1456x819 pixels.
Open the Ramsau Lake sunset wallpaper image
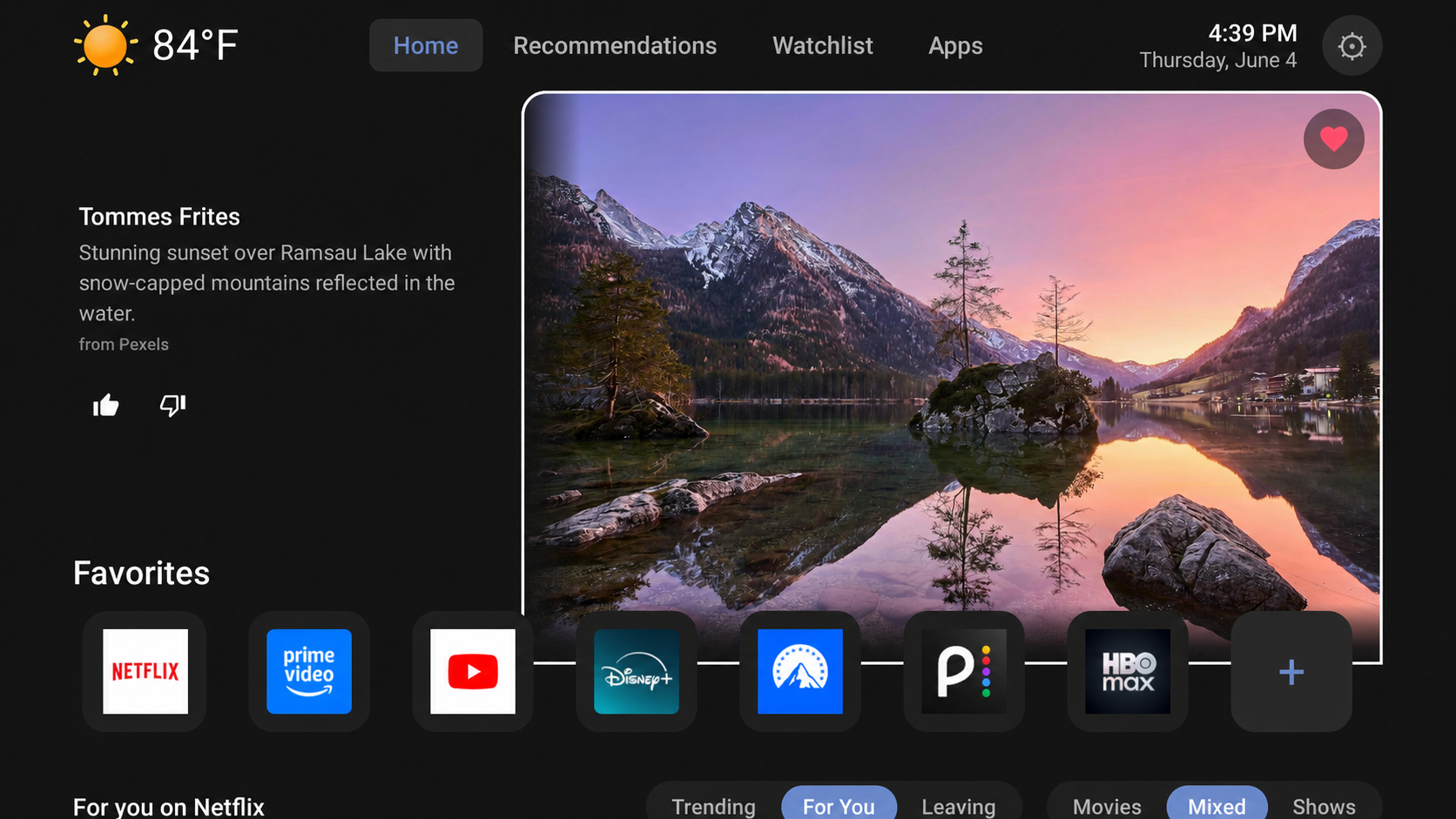[x=952, y=377]
